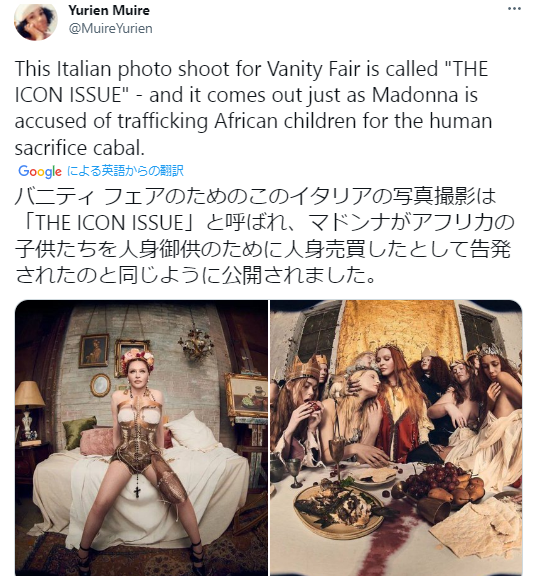Click the hanging chandelier in the left photo
534x576 pixels.
pos(195,343)
